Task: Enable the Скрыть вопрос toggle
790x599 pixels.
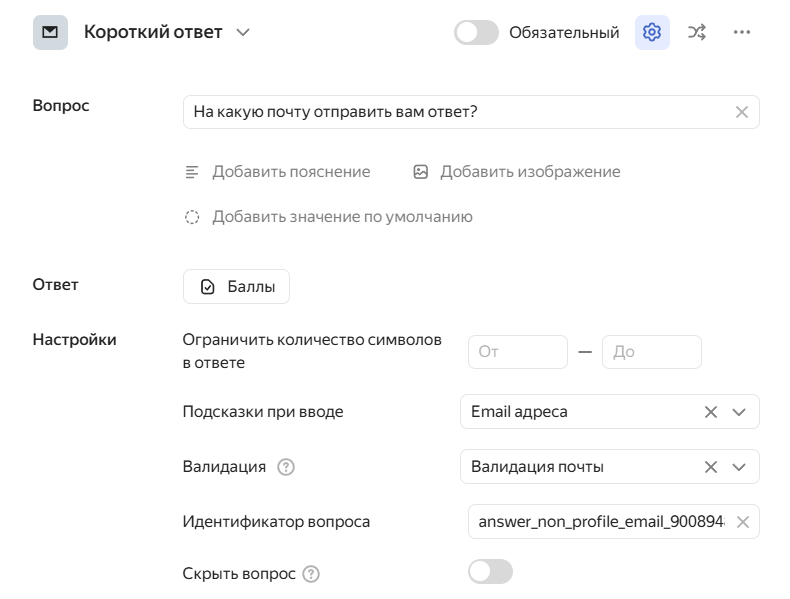Action: 490,572
